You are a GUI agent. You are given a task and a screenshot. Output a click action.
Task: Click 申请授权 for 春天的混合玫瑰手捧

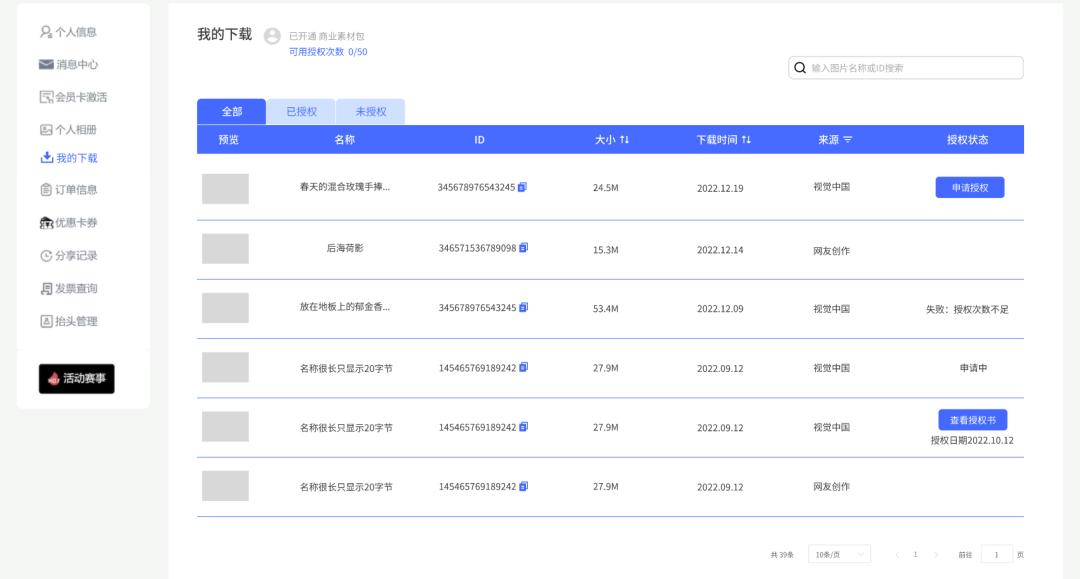[968, 187]
